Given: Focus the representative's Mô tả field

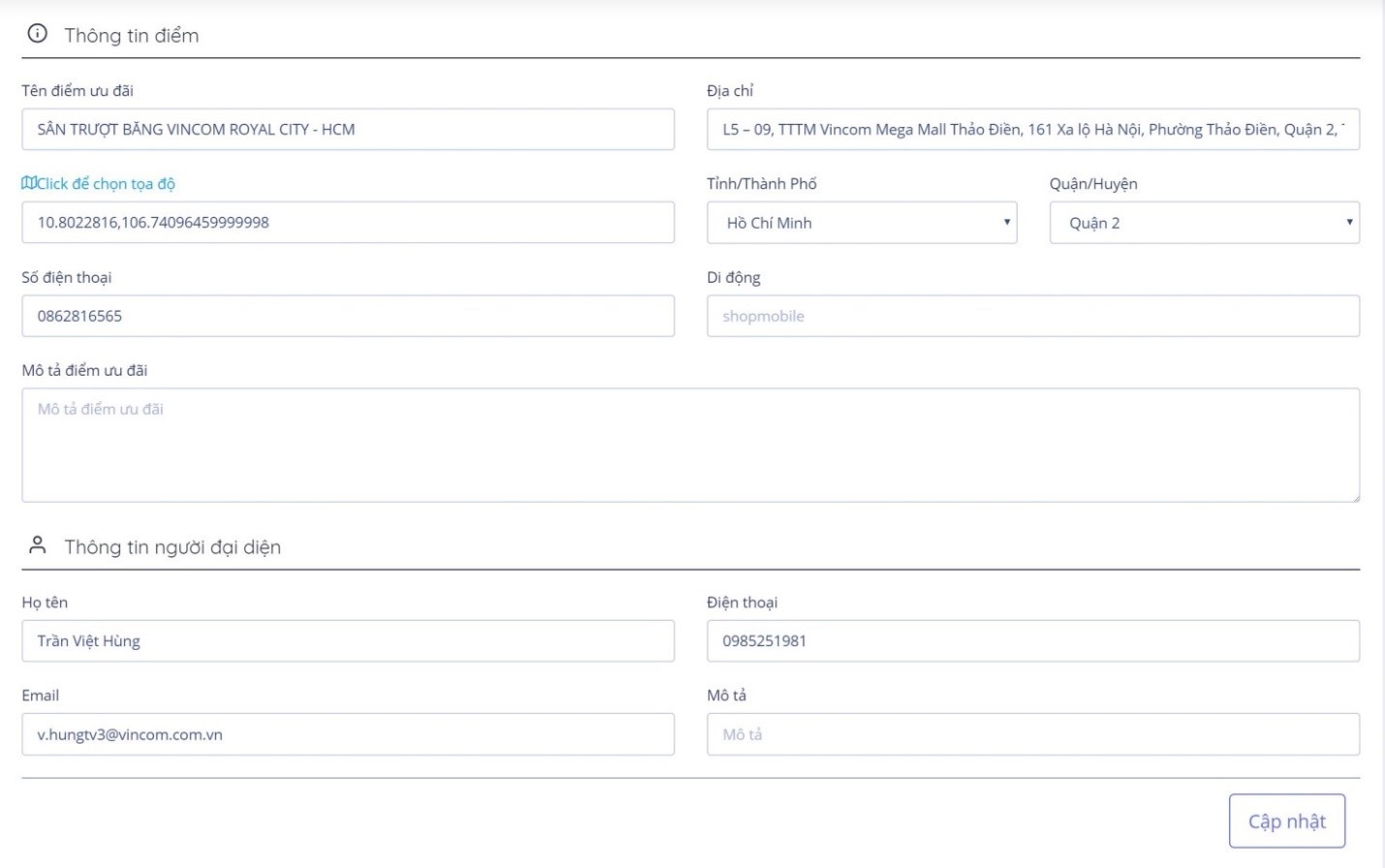Looking at the screenshot, I should click(1032, 734).
